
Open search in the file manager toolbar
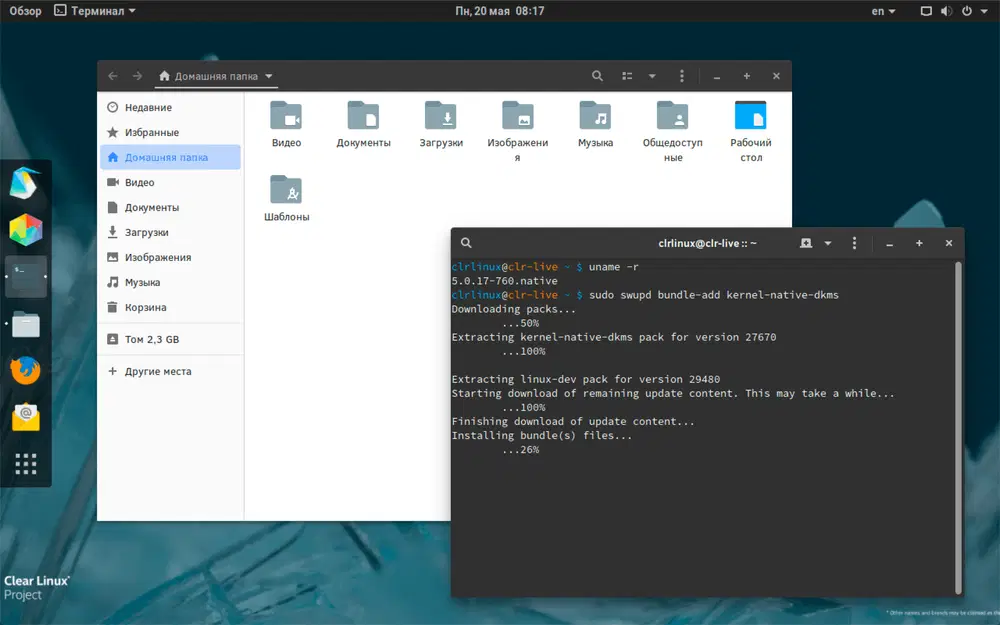coord(597,76)
